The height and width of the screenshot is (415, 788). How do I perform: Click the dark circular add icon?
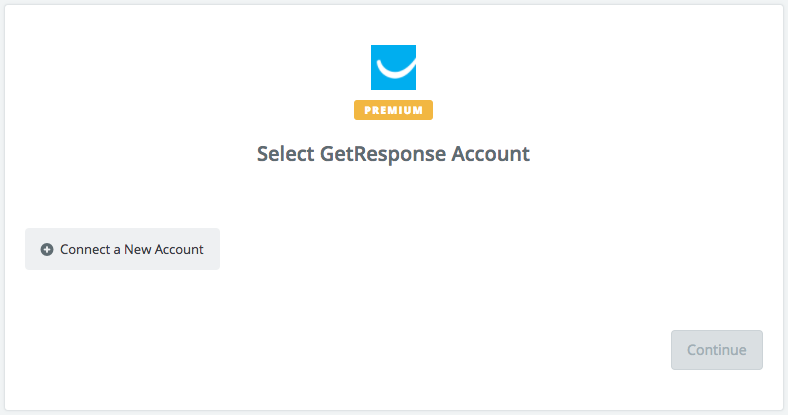[x=47, y=249]
